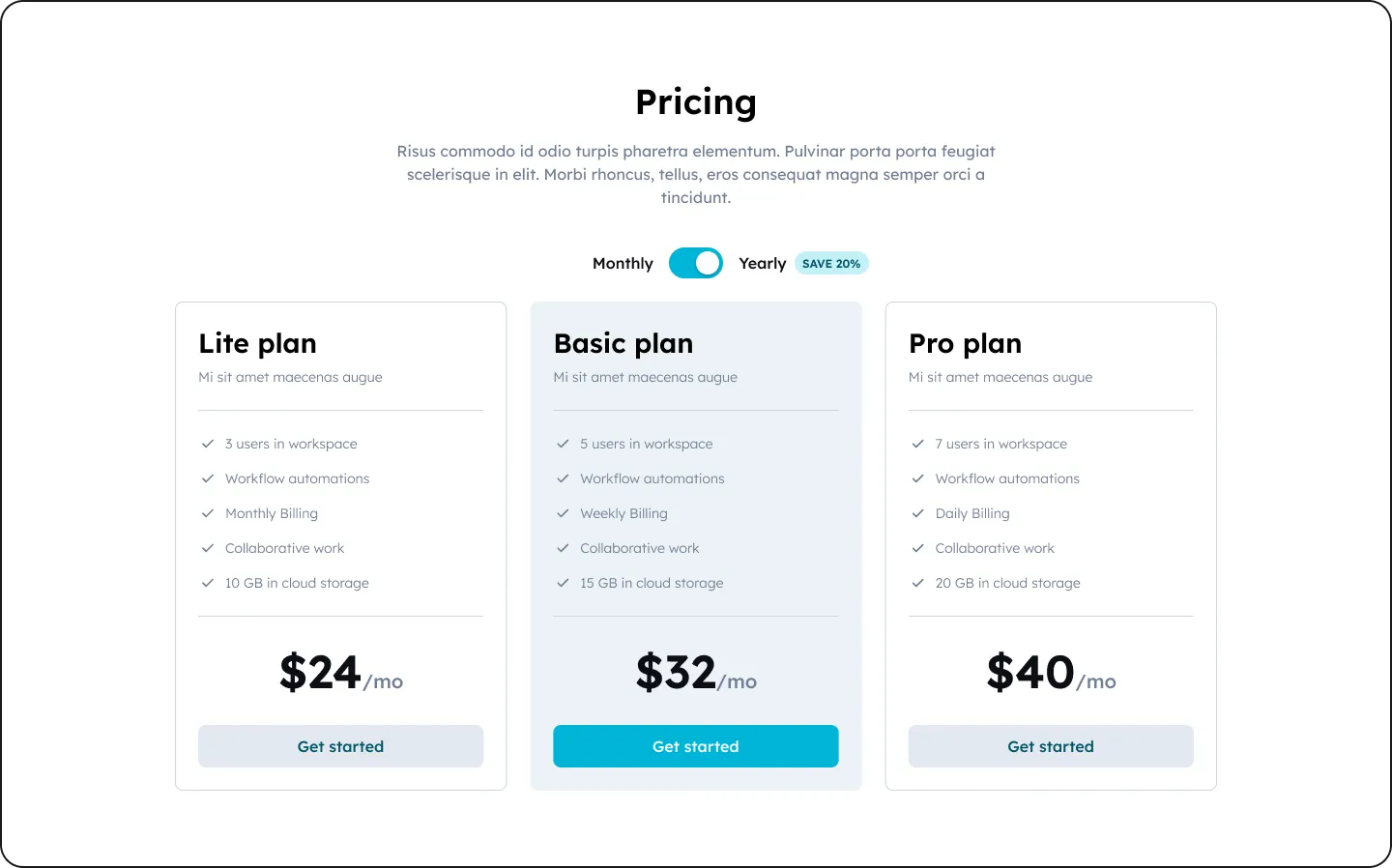Click the SAVE 20% badge
Screen dimensions: 1392x868
pos(831,263)
